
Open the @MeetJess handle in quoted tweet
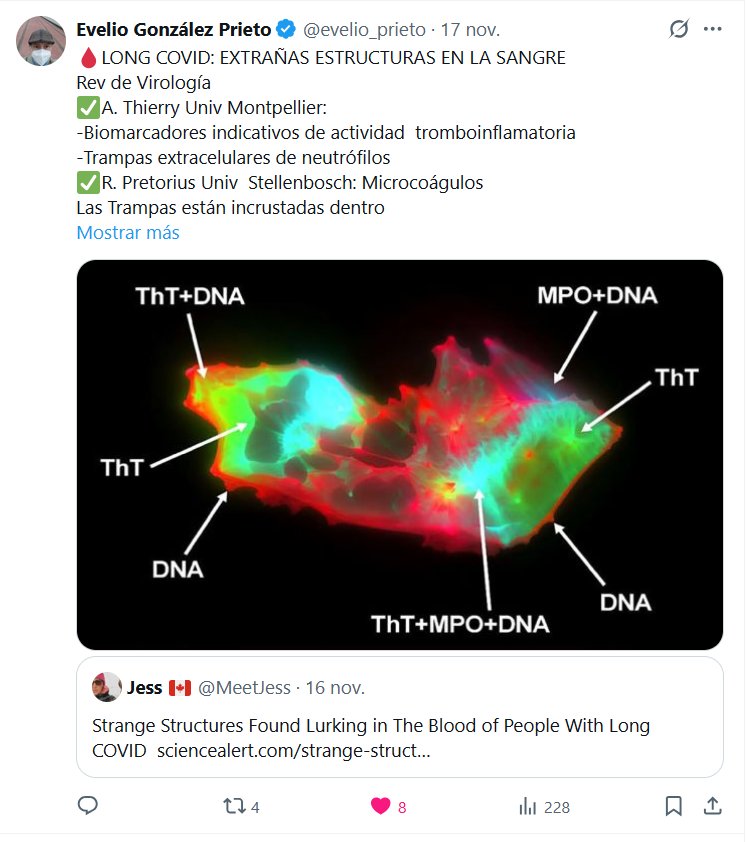coord(244,688)
